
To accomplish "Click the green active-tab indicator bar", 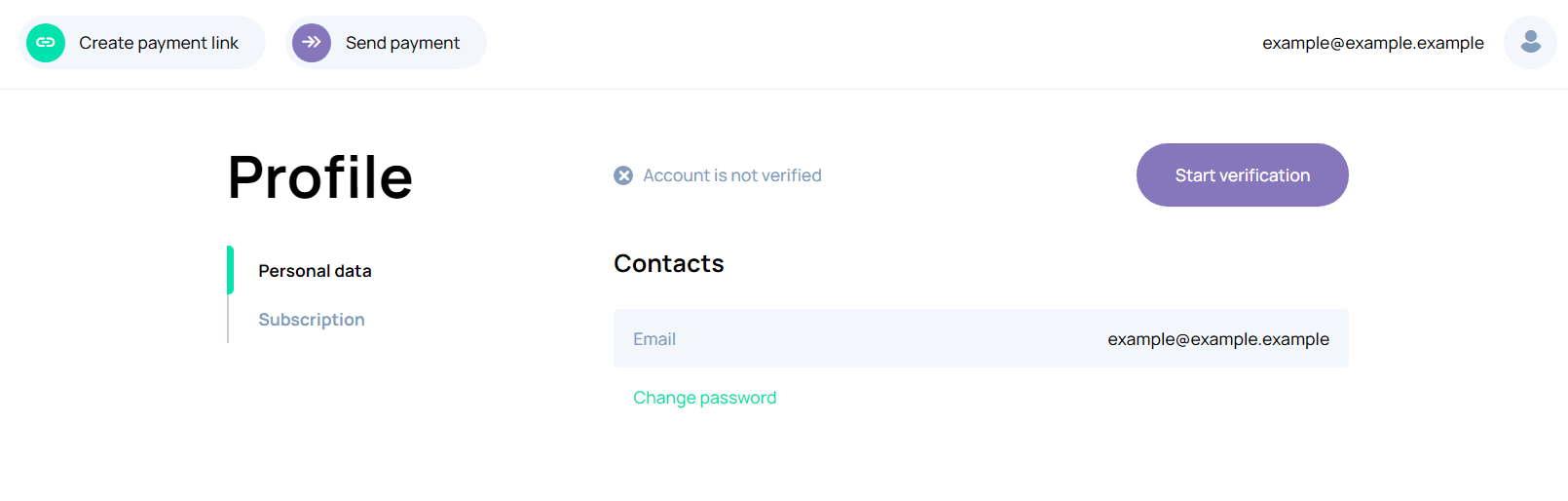I will coord(230,270).
